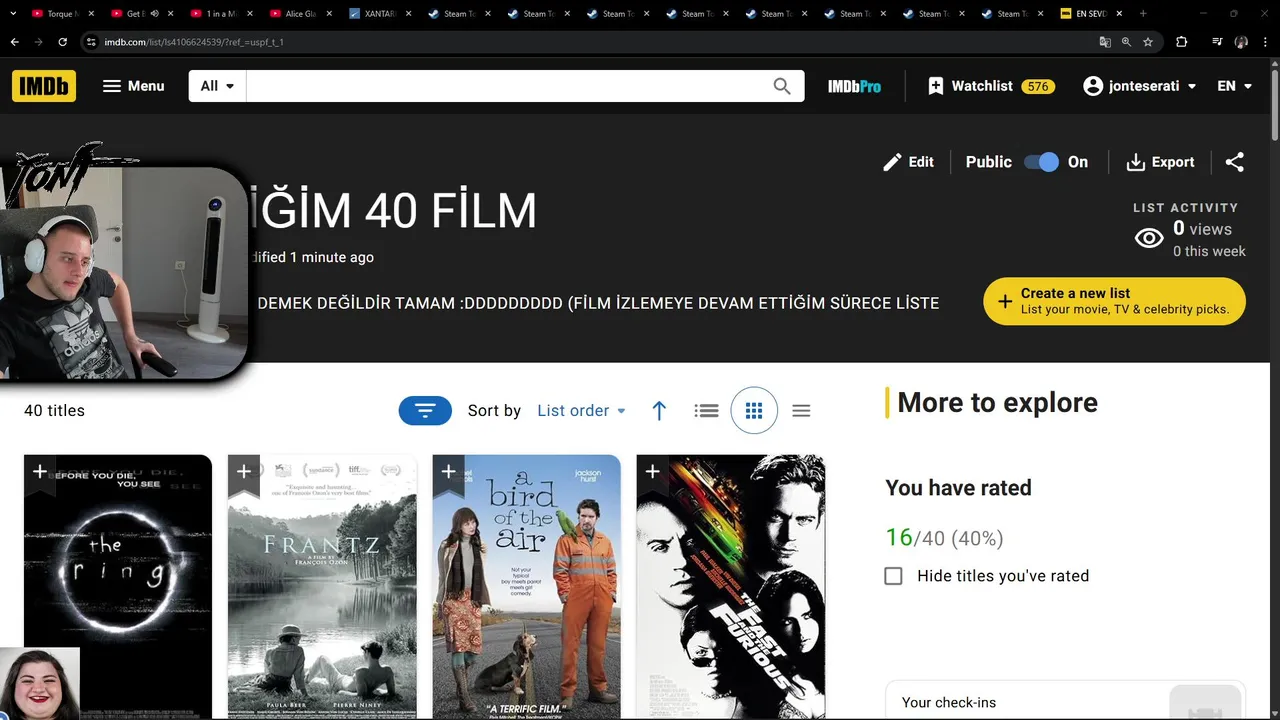This screenshot has width=1280, height=720.
Task: Click the IMDb home logo
Action: (x=44, y=86)
